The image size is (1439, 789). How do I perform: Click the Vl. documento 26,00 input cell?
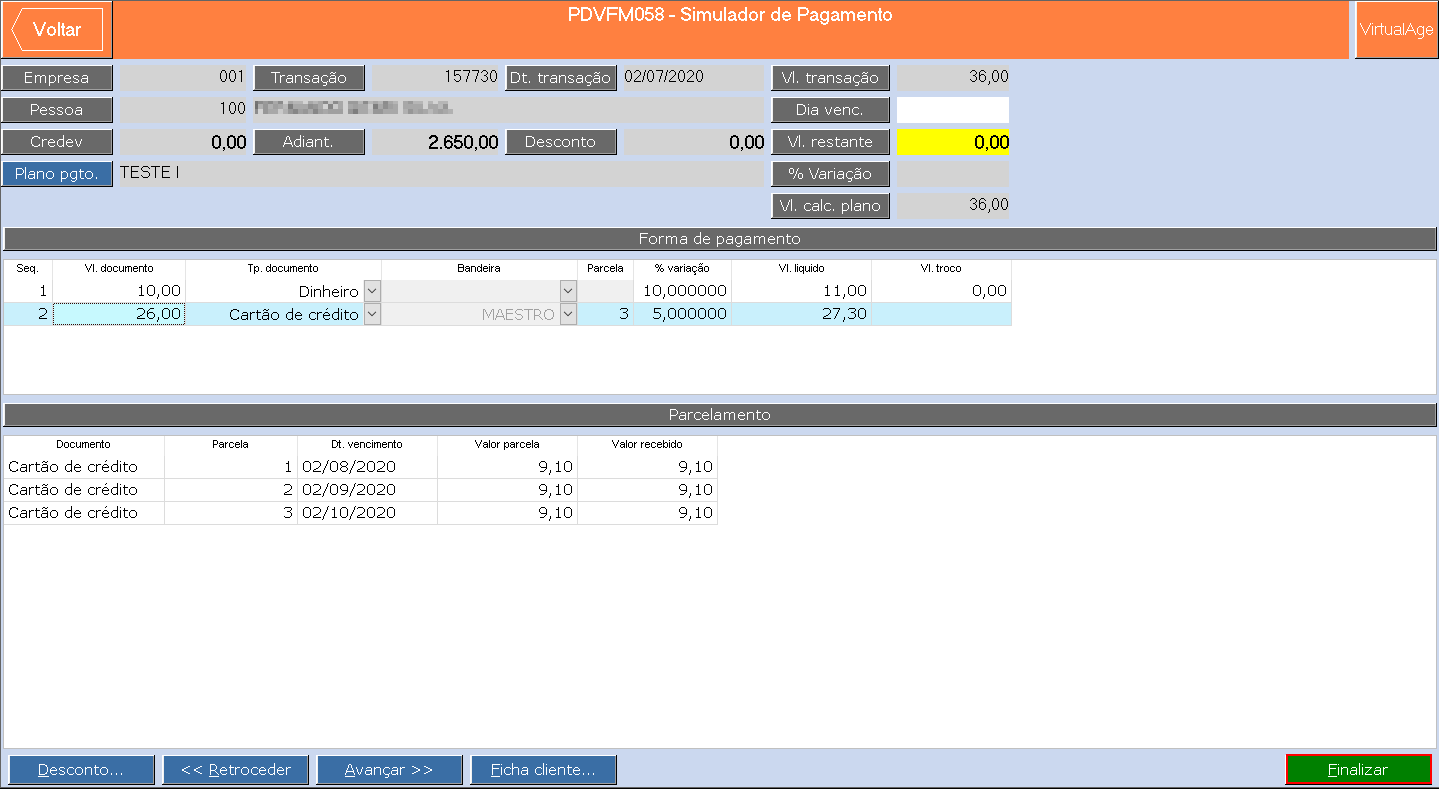pos(119,314)
